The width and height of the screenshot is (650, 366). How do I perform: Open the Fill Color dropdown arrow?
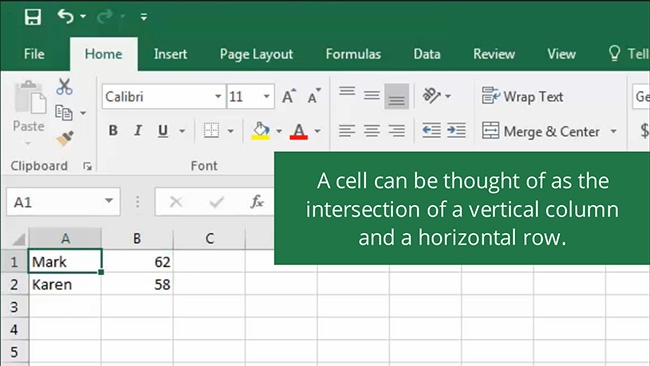[279, 131]
